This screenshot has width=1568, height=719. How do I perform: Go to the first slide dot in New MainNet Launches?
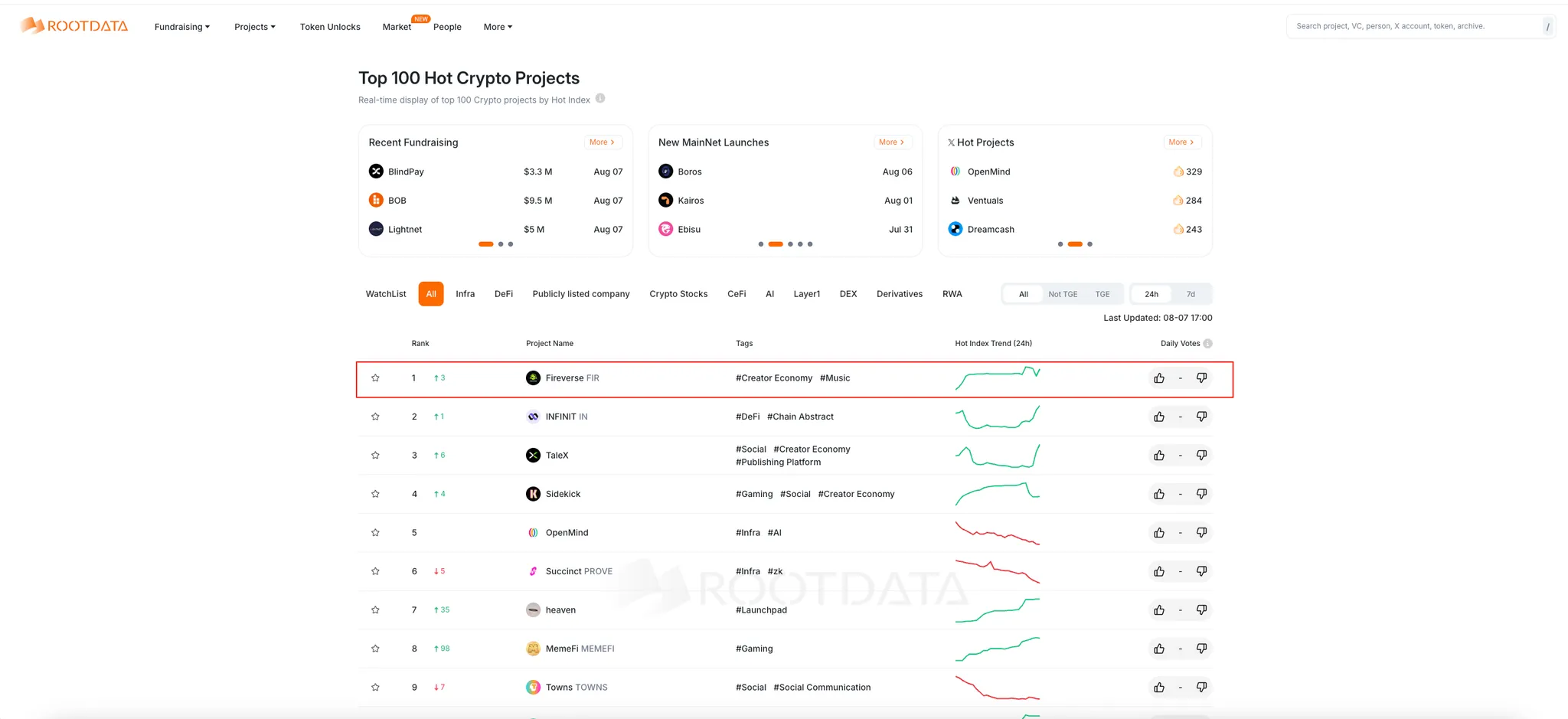point(760,244)
